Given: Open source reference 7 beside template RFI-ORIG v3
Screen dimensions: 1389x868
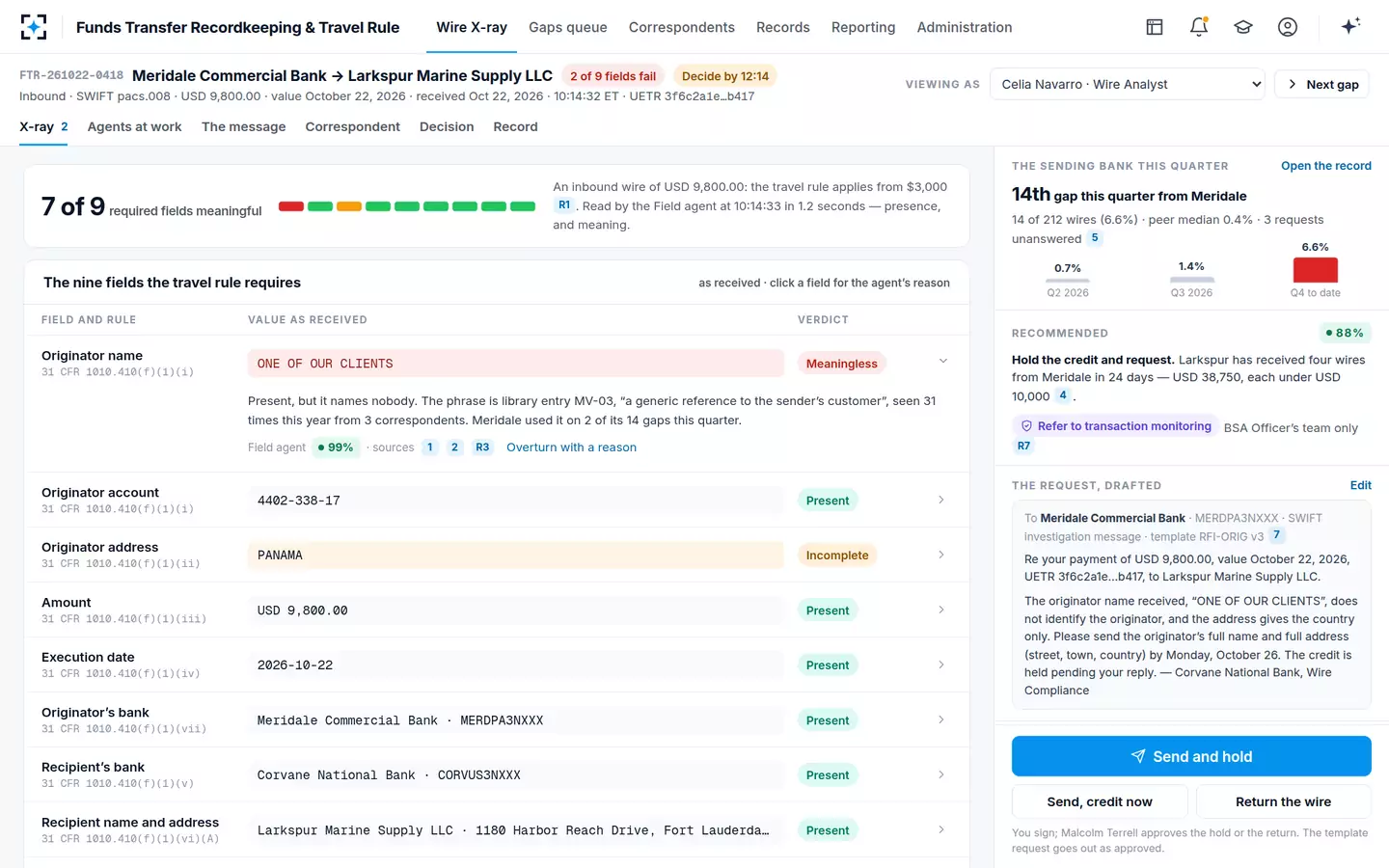Looking at the screenshot, I should click(x=1277, y=535).
